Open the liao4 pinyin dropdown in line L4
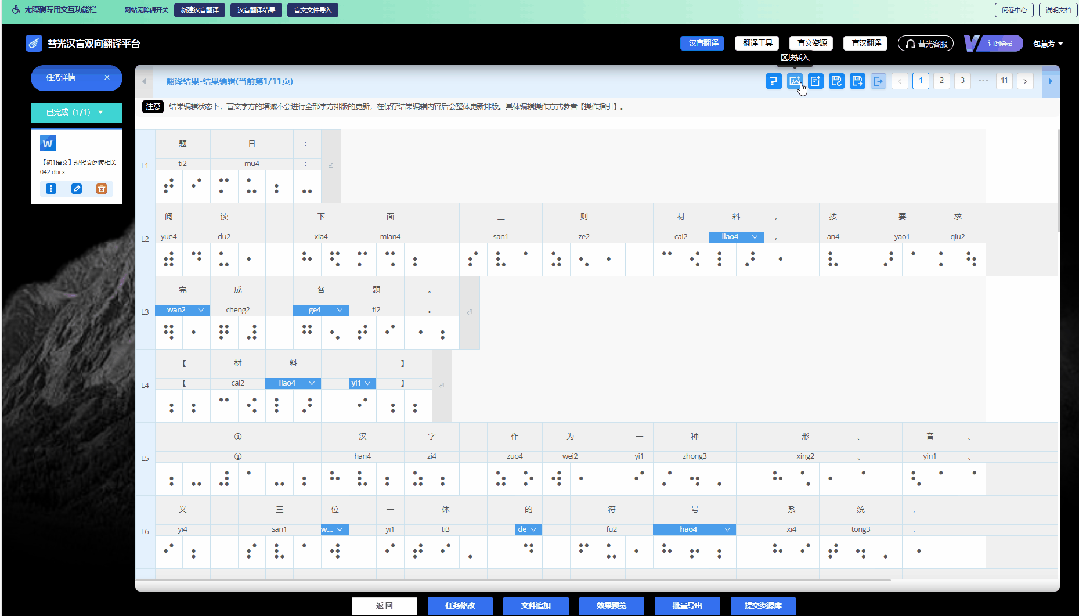This screenshot has height=616, width=1079. point(293,383)
